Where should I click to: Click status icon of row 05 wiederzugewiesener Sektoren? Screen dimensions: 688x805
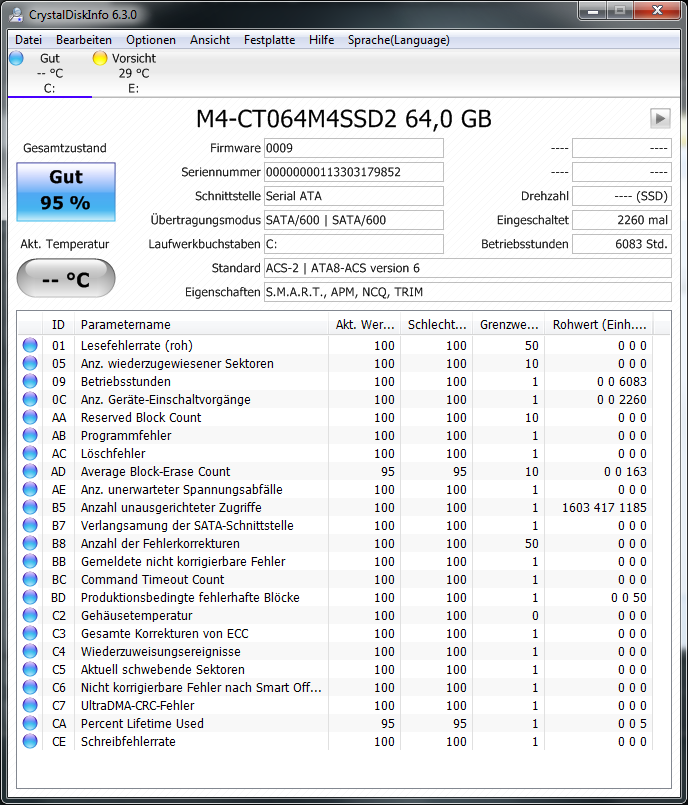click(x=30, y=363)
